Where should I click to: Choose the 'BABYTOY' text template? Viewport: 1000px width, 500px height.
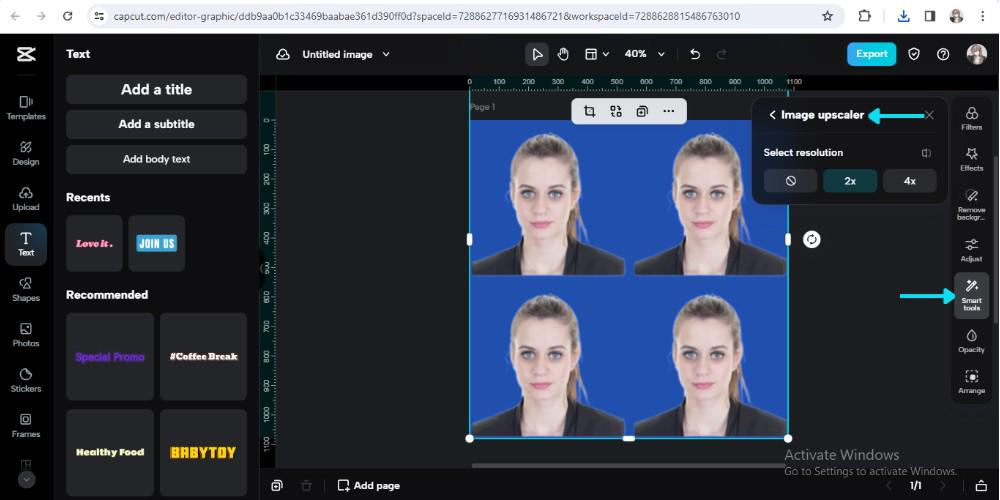pyautogui.click(x=203, y=453)
